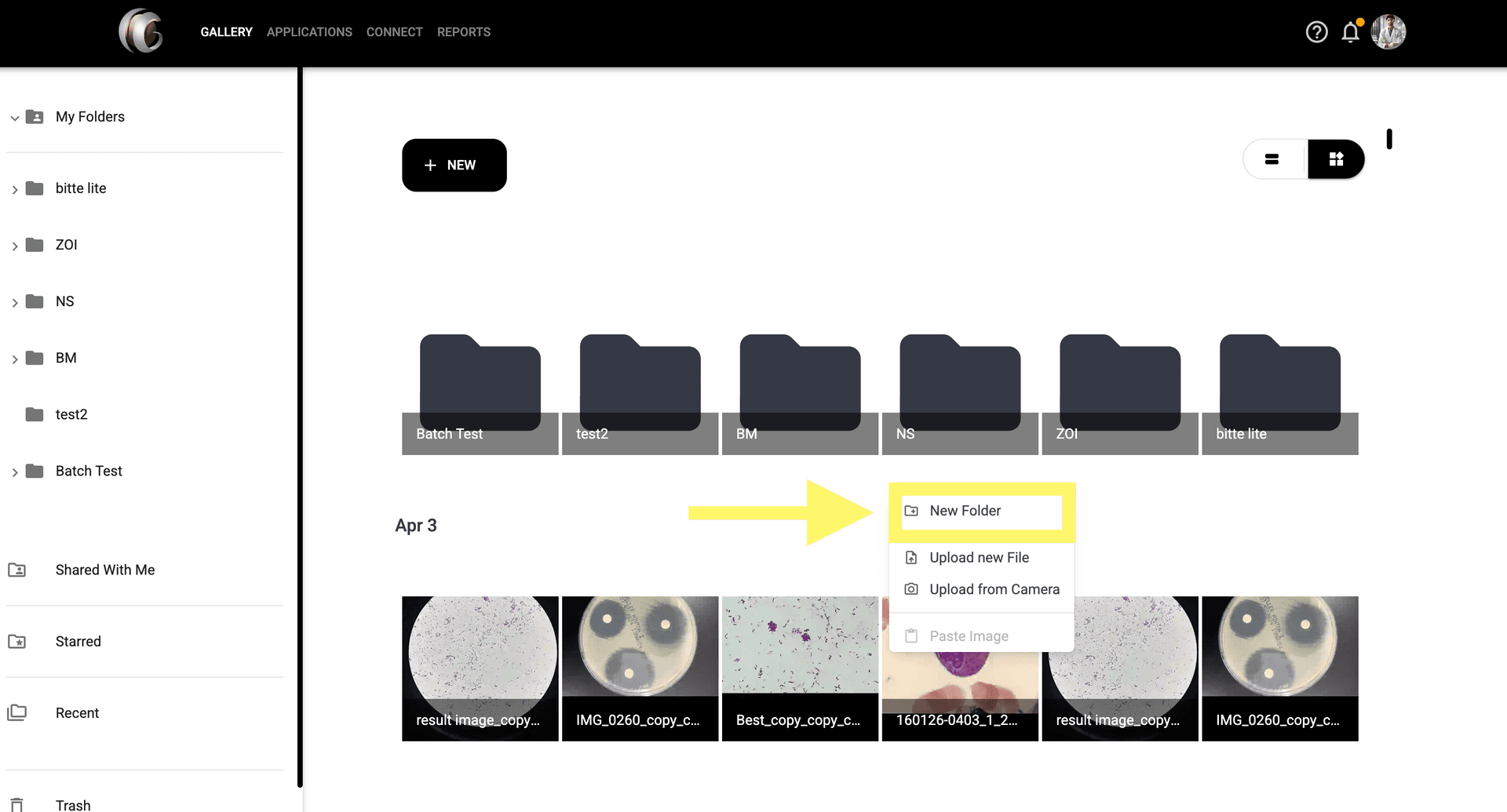Choose Upload from Camera option
The height and width of the screenshot is (812, 1507).
(x=994, y=589)
